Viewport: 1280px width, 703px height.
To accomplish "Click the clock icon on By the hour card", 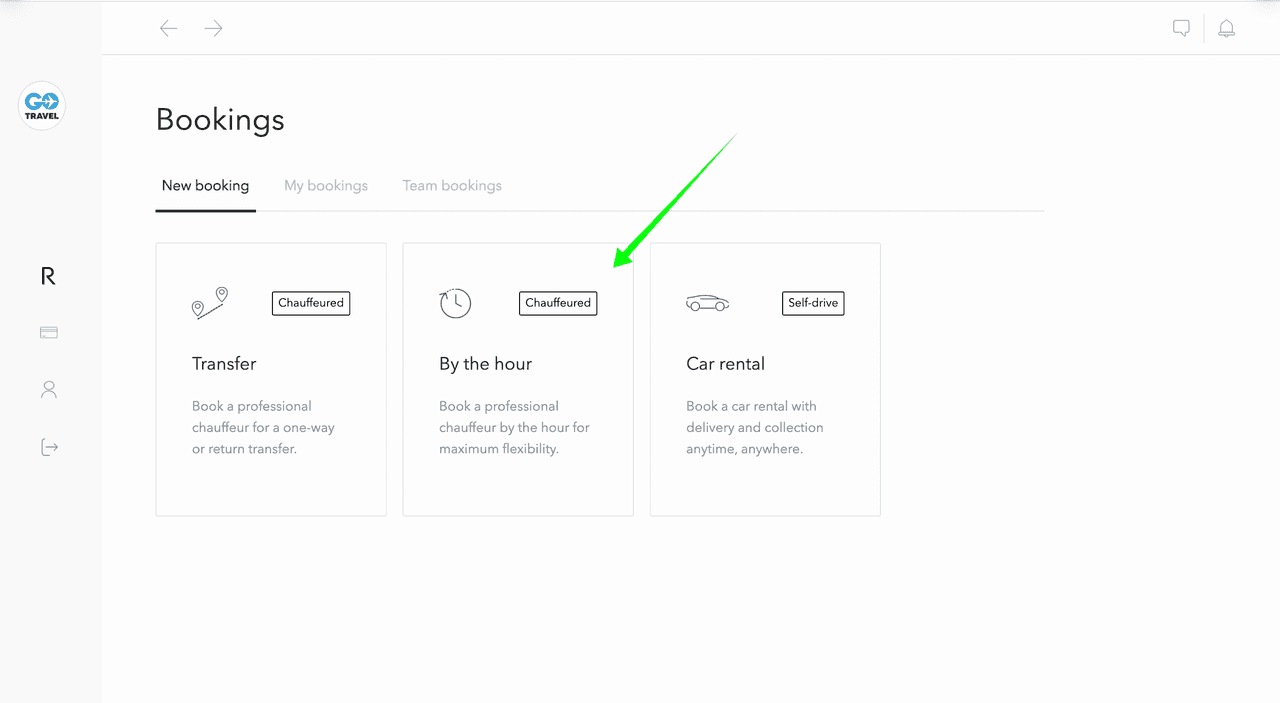I will pyautogui.click(x=455, y=303).
